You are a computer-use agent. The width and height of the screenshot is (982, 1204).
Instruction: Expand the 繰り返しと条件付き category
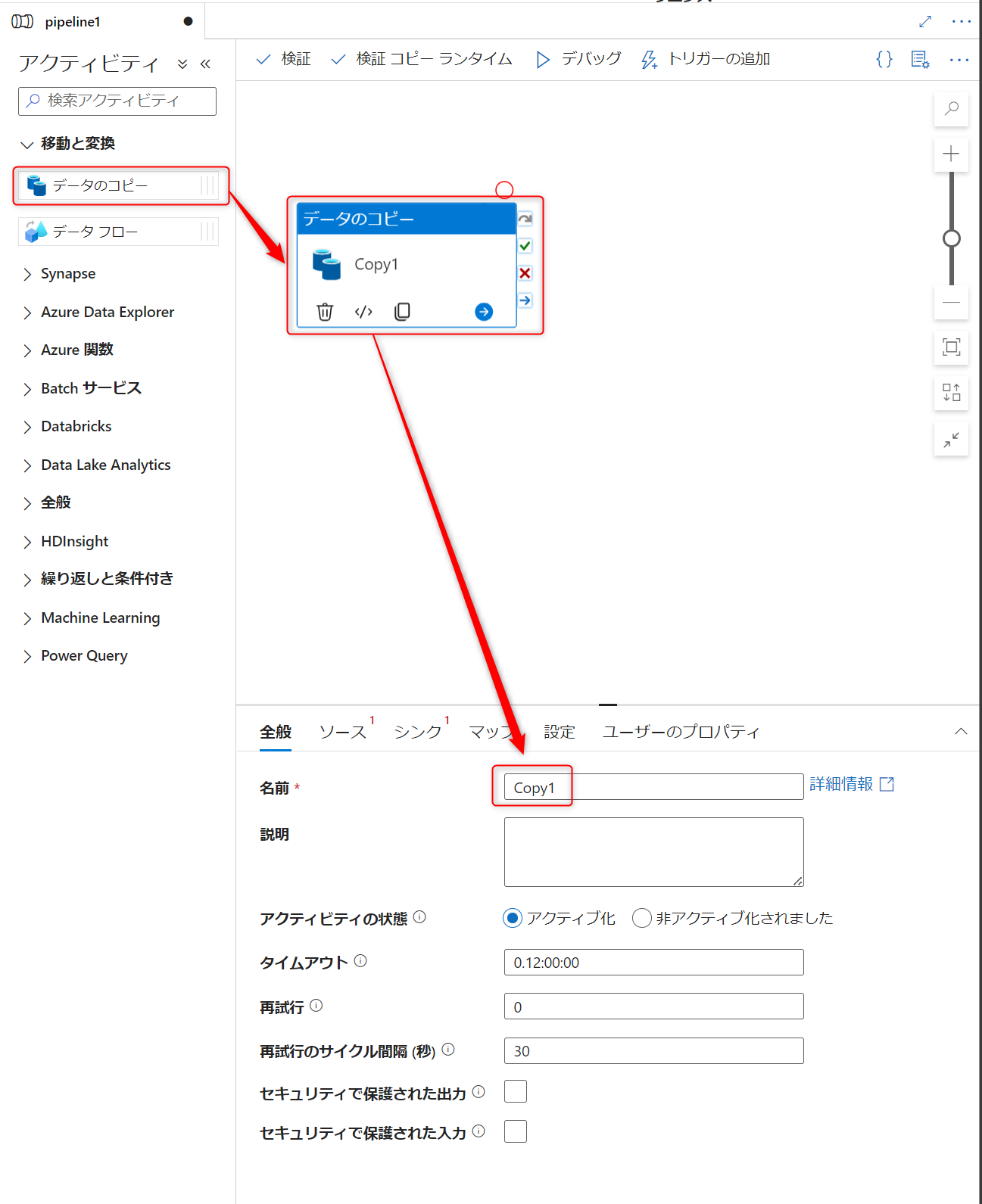coord(98,580)
